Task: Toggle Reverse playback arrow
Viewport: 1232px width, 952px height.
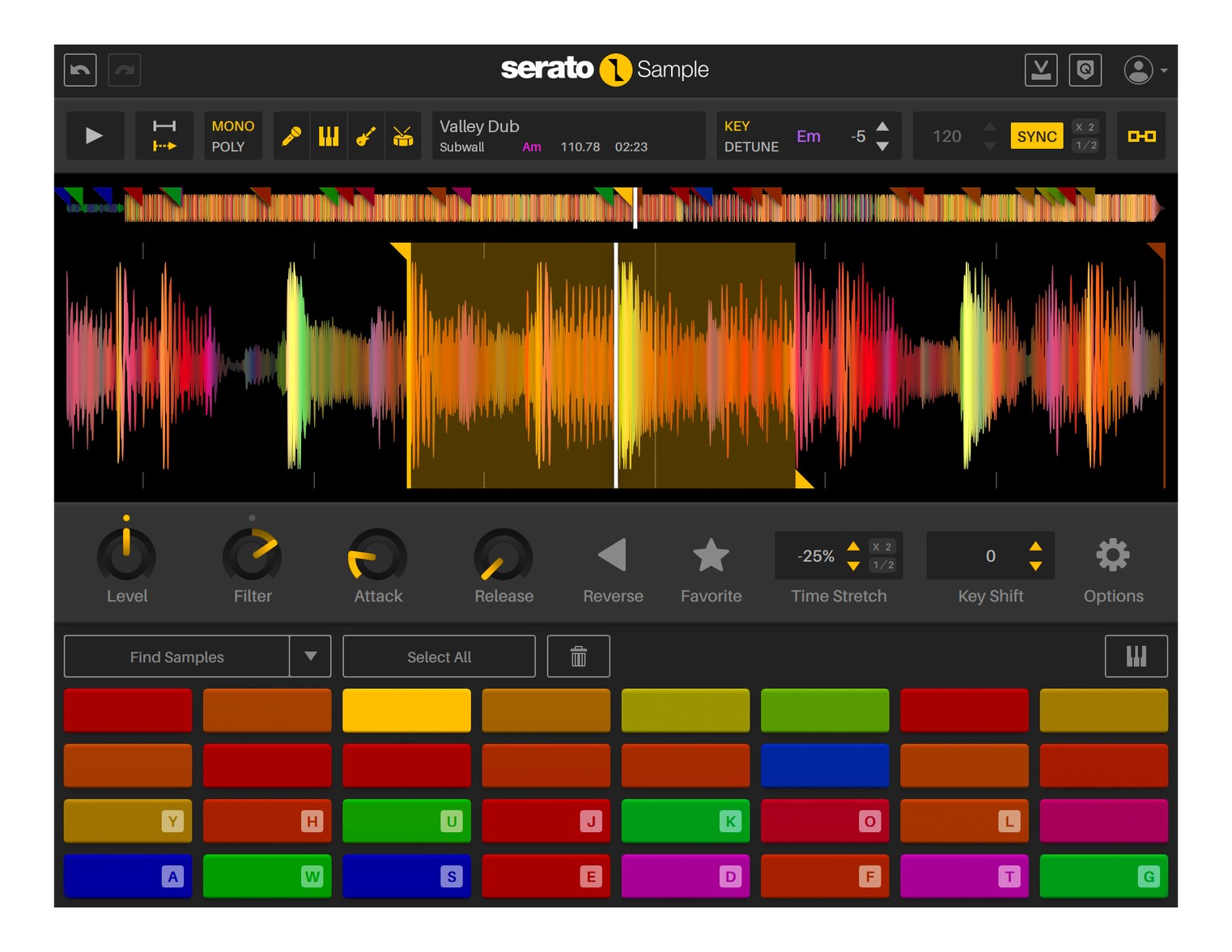Action: pos(613,555)
